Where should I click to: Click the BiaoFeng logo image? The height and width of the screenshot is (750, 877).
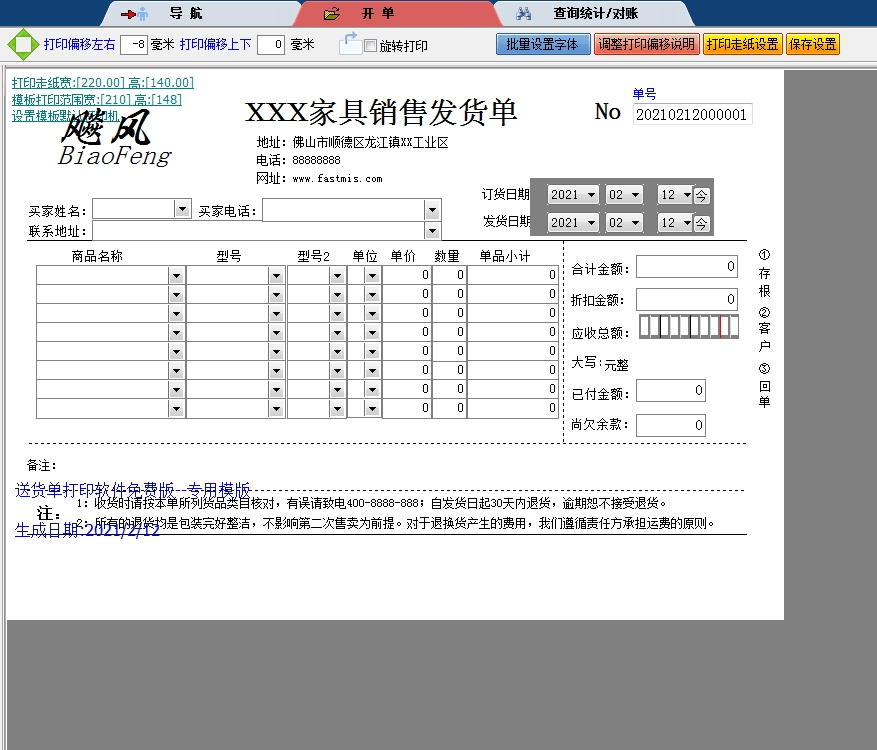click(113, 140)
